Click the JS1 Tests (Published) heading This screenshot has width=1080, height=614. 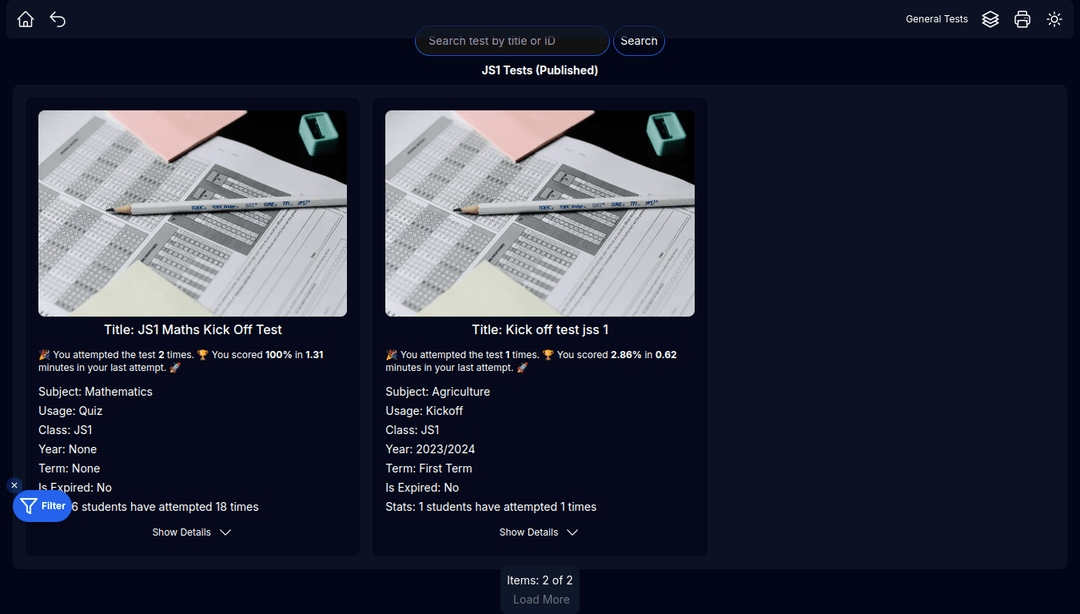pos(539,70)
